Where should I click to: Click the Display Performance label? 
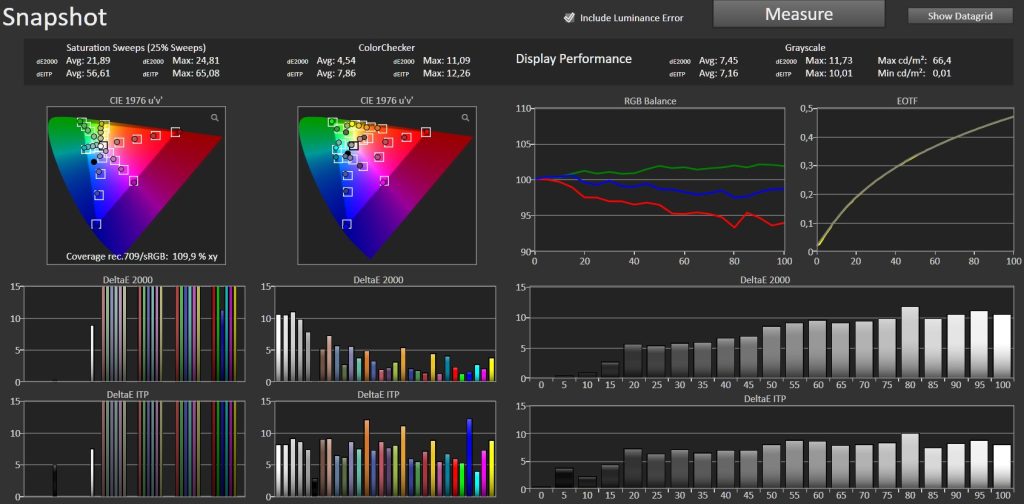point(573,59)
